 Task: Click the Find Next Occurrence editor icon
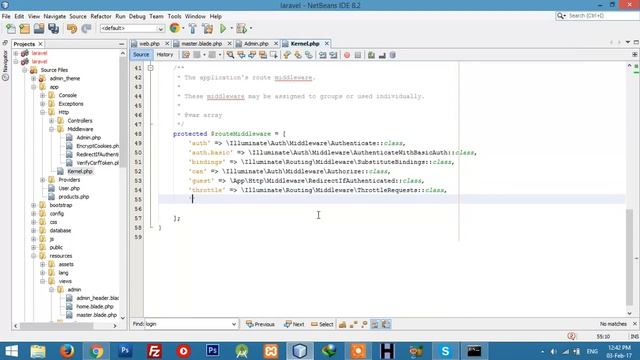(x=252, y=55)
